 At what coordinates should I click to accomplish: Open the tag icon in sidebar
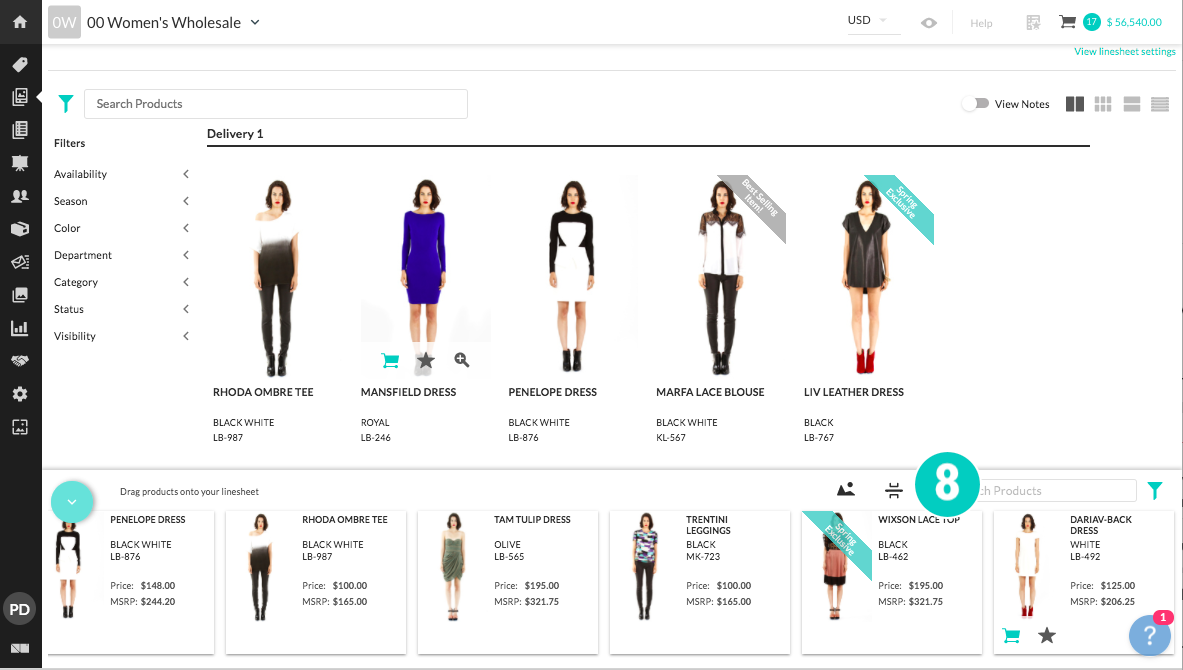[x=20, y=64]
